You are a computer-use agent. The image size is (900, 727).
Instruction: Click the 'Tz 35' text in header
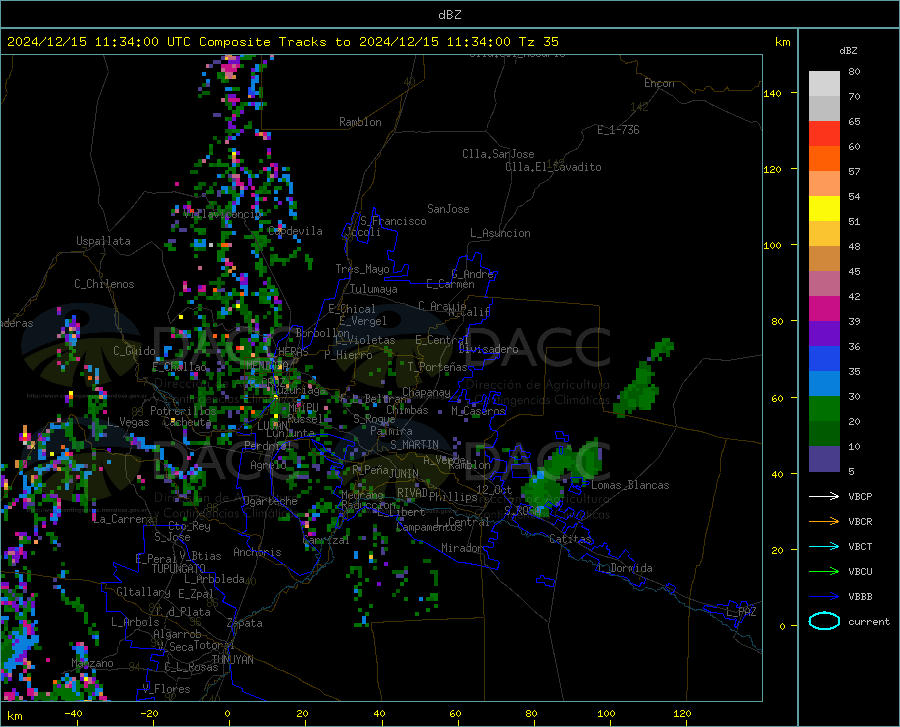(x=538, y=42)
